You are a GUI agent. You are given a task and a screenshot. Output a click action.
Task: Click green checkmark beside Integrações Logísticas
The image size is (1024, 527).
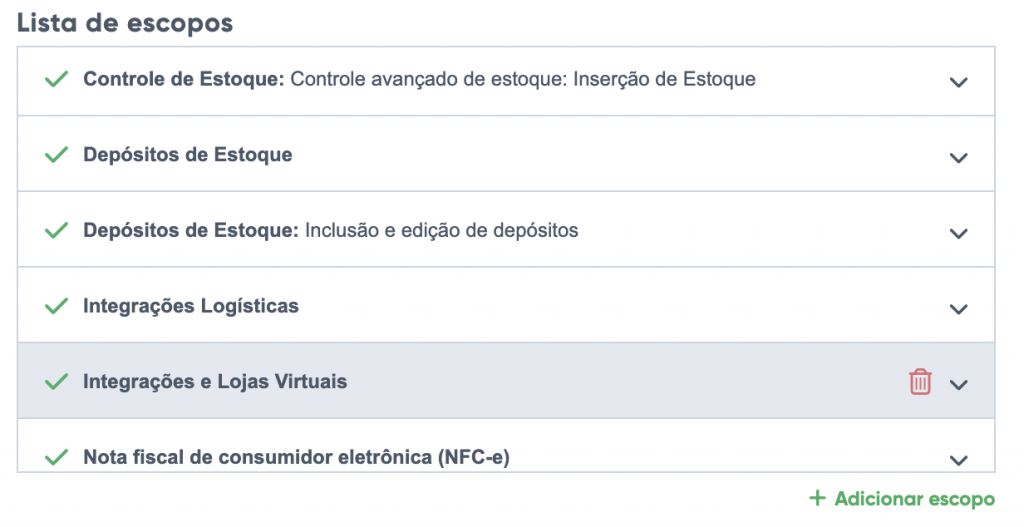(56, 306)
